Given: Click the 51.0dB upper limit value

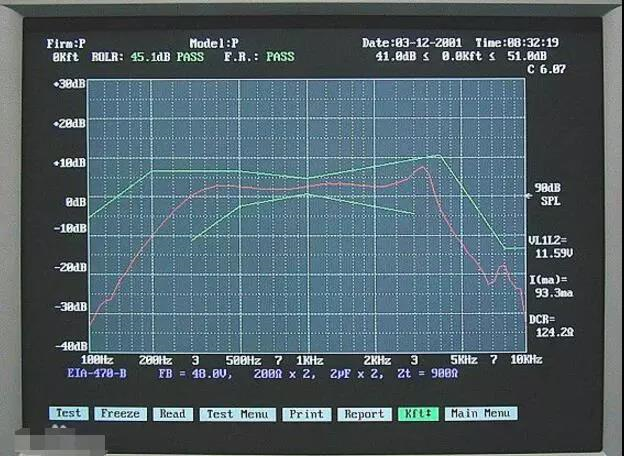Looking at the screenshot, I should pyautogui.click(x=526, y=56).
